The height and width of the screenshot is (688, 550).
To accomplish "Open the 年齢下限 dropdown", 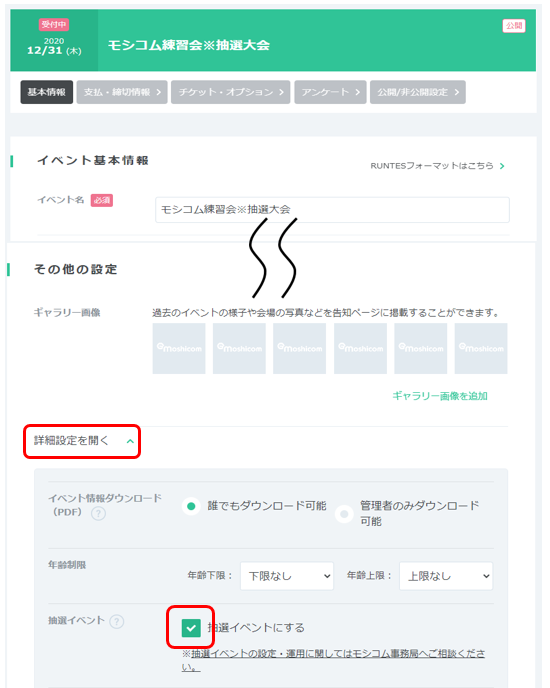I will 287,576.
